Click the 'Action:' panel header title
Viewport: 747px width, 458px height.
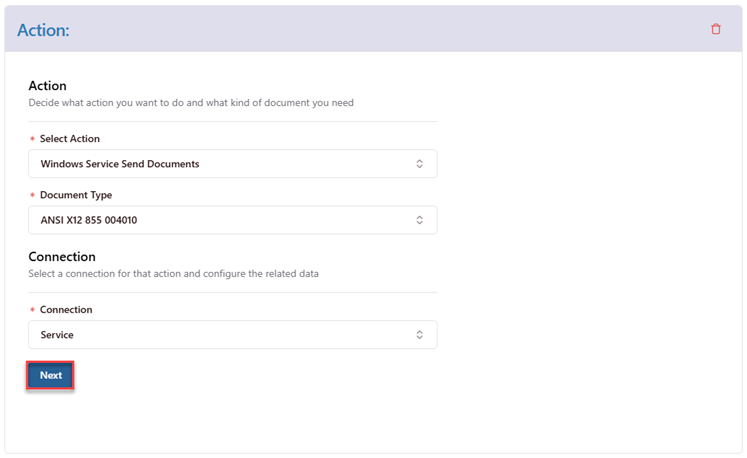(x=43, y=30)
